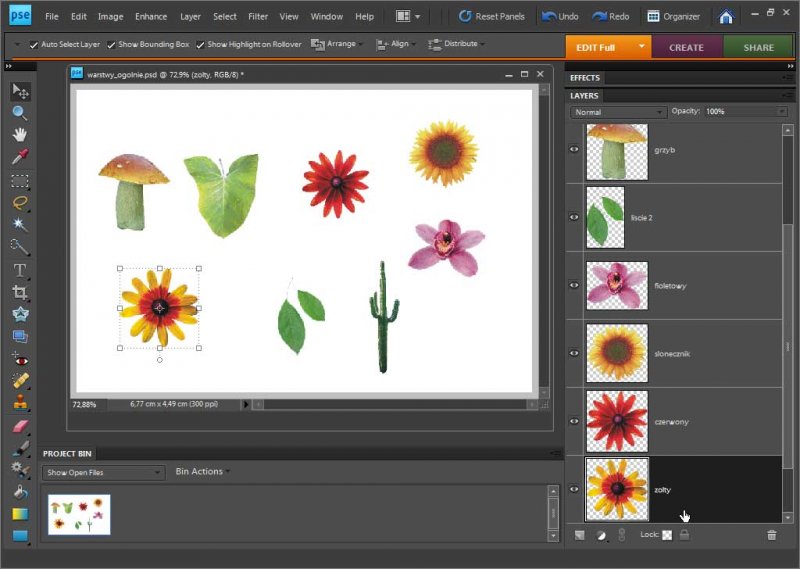Open the Normal blend mode dropdown

[618, 112]
